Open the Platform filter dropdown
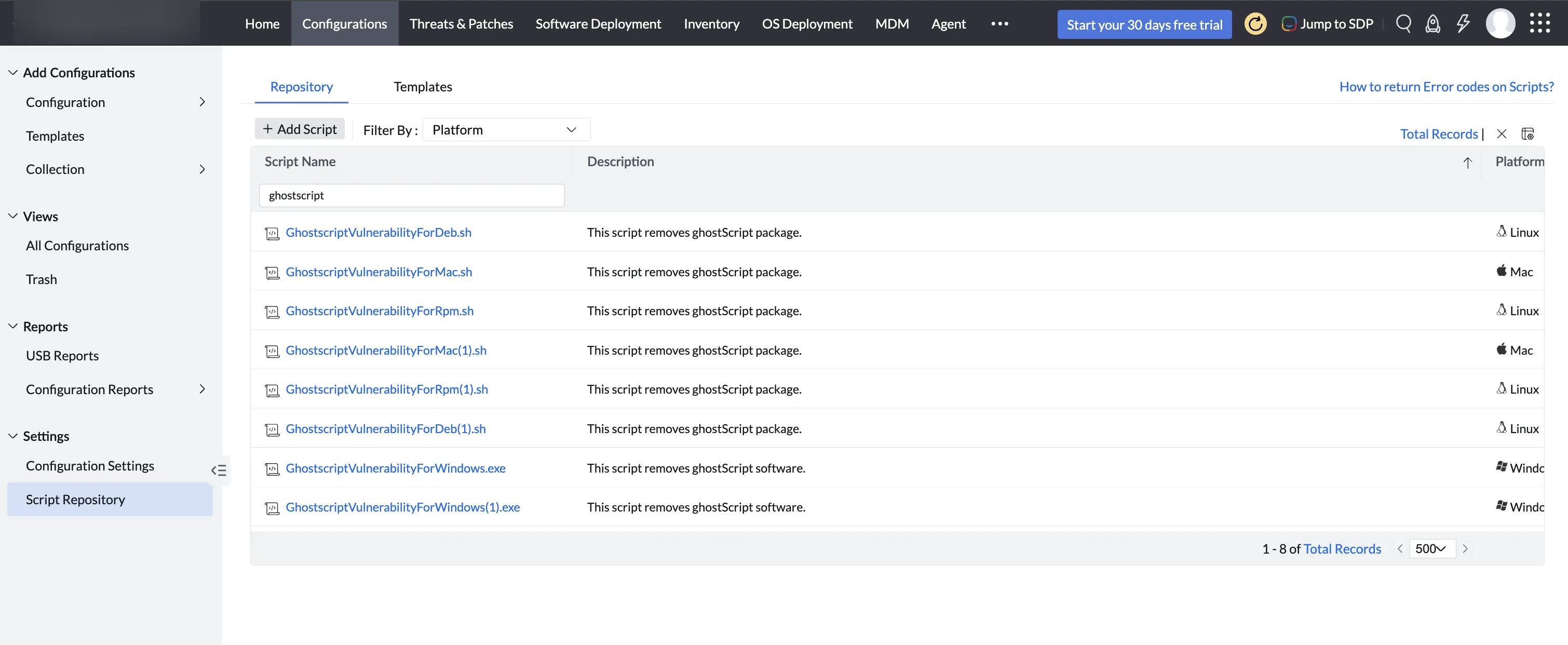The image size is (1568, 645). (x=506, y=130)
